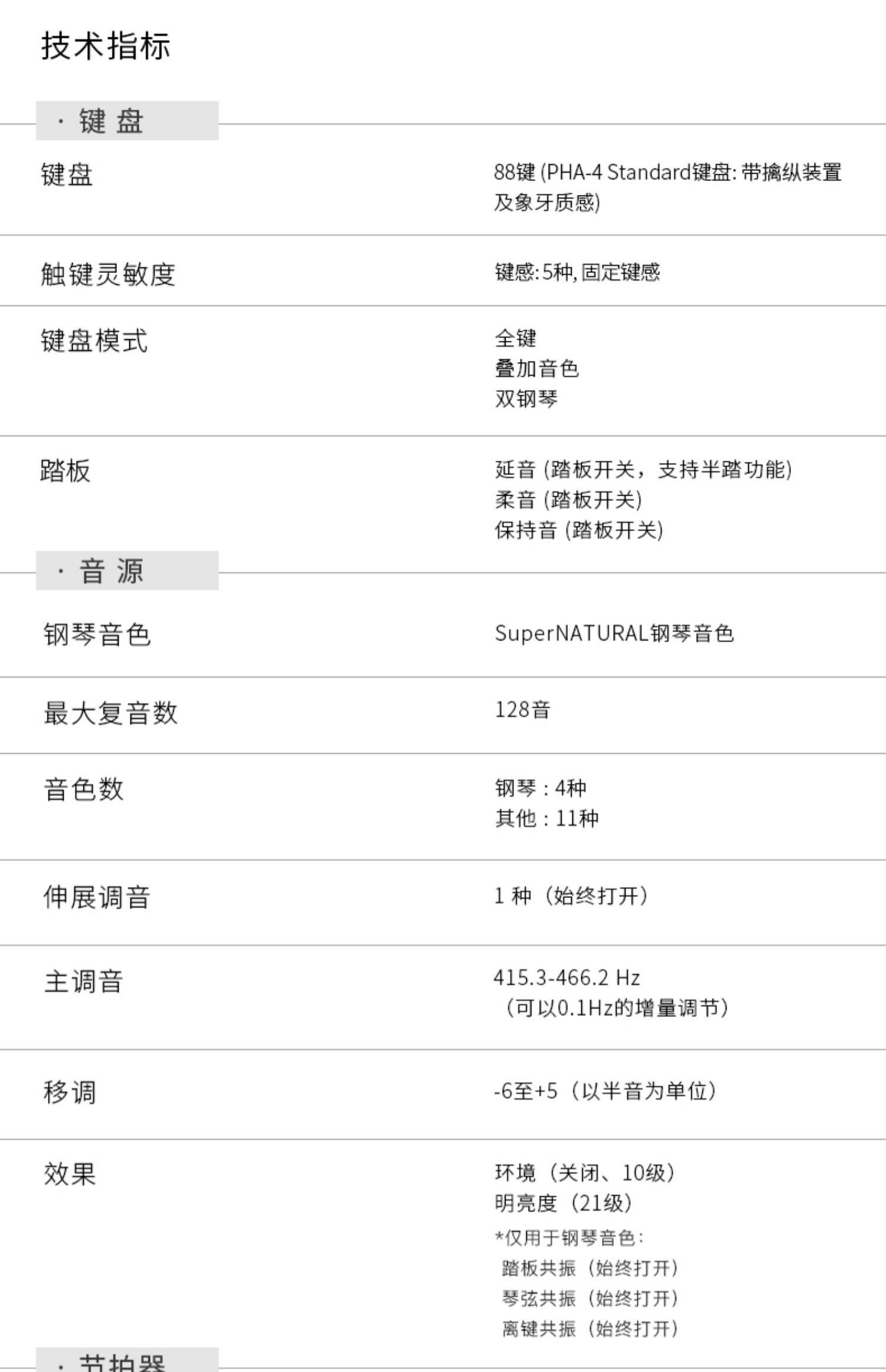Click the 415.3-466.2 Hz tuning value

[566, 978]
